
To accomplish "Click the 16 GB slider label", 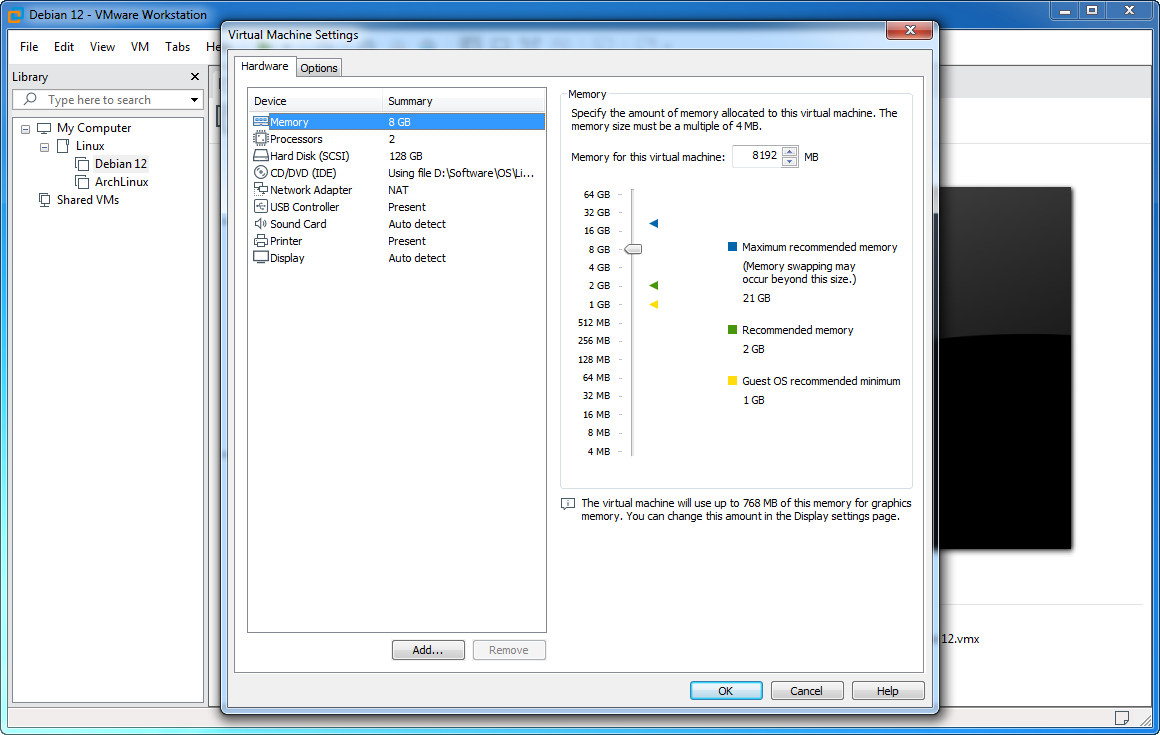I will click(596, 231).
